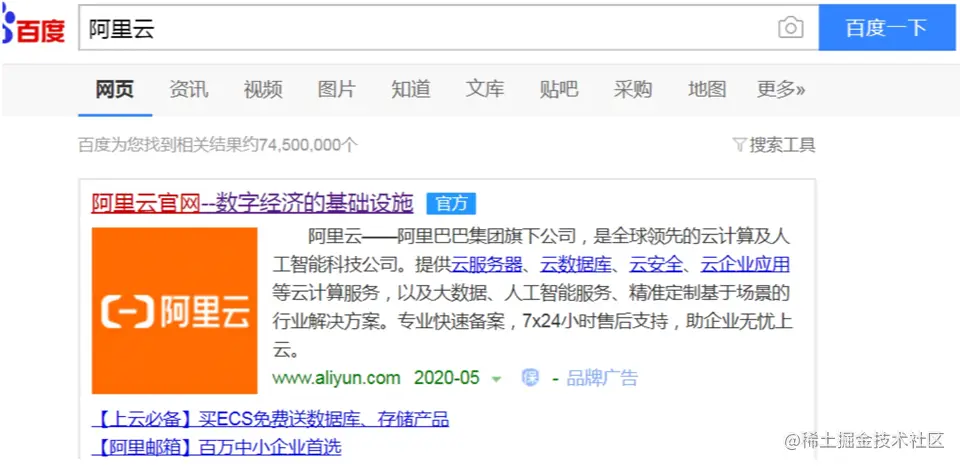This screenshot has height=466, width=960.
Task: Select the 贴吧 tab
Action: [x=559, y=89]
